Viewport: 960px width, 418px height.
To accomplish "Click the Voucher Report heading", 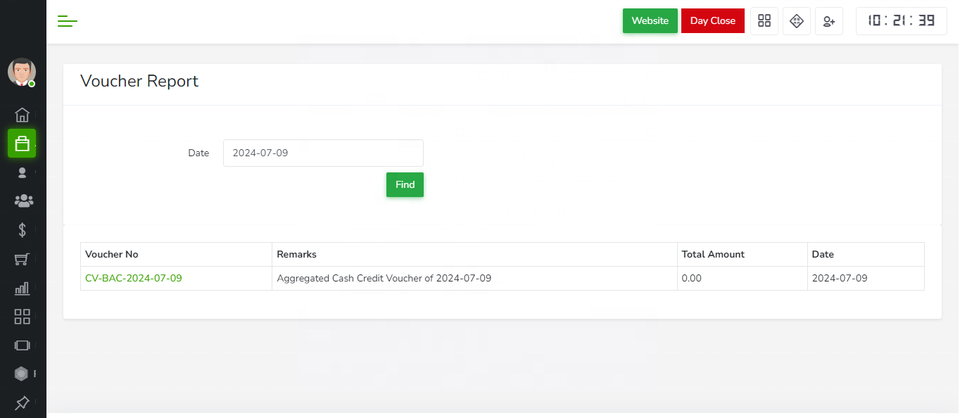I will (140, 81).
